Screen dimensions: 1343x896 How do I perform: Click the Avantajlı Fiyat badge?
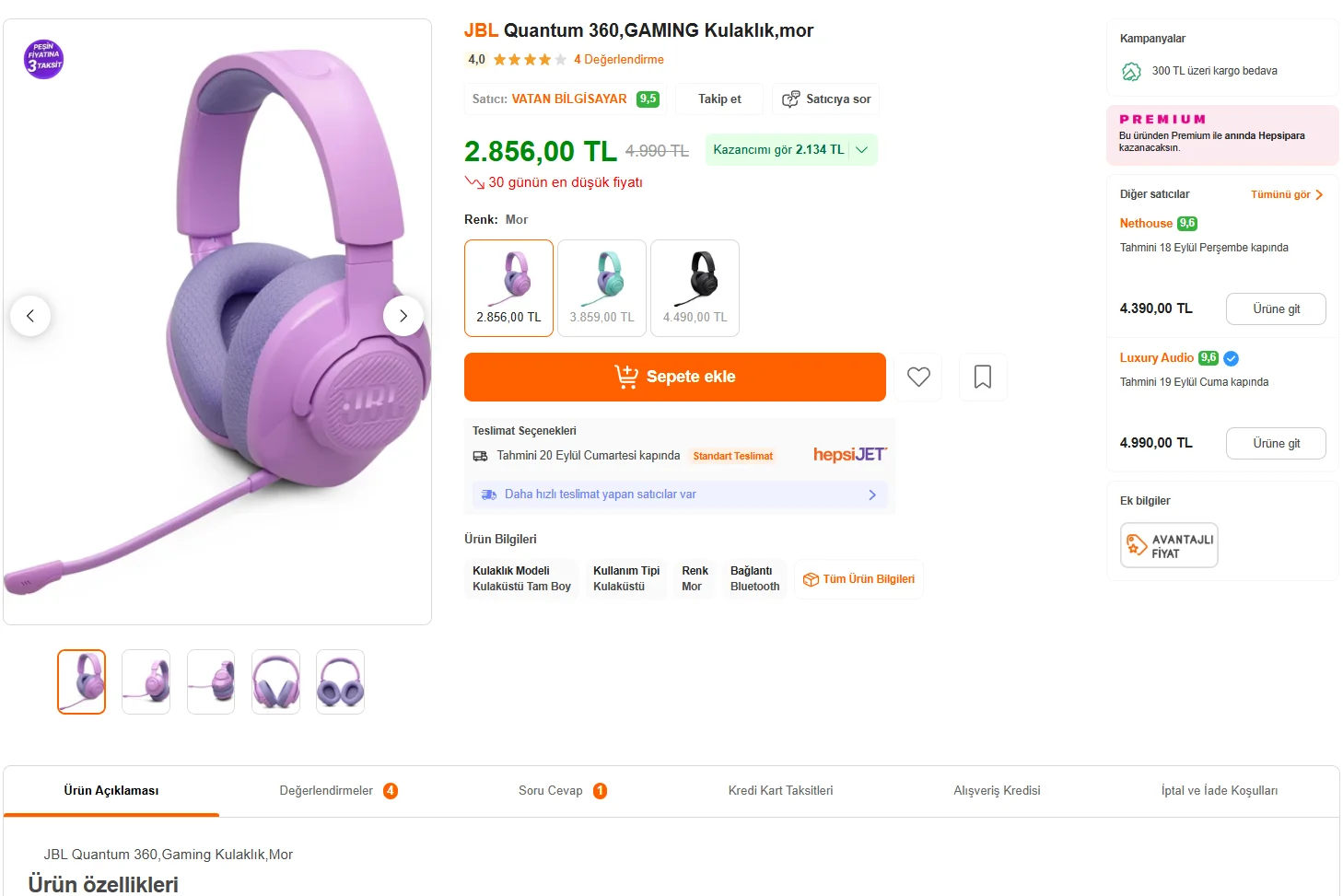(x=1169, y=545)
